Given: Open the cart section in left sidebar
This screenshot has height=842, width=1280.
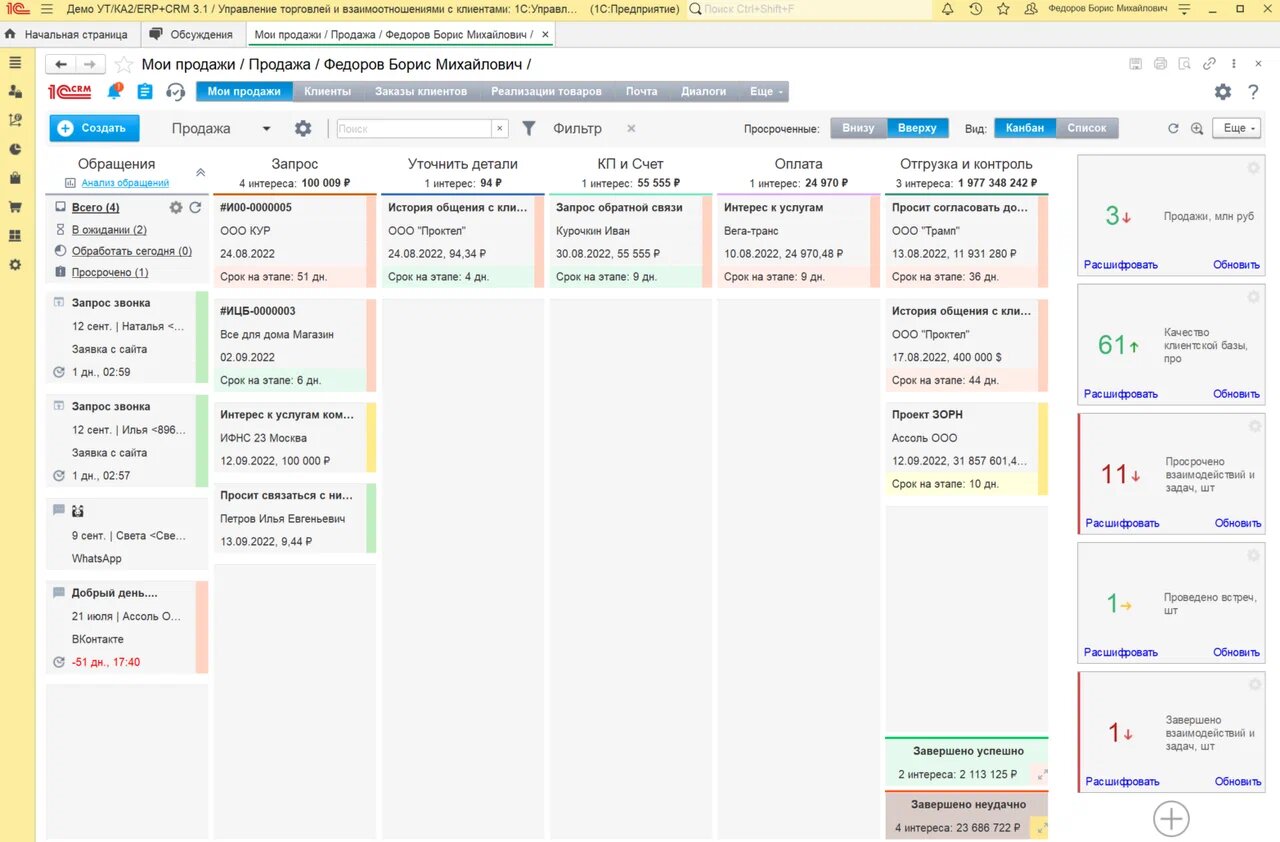Looking at the screenshot, I should coord(15,207).
